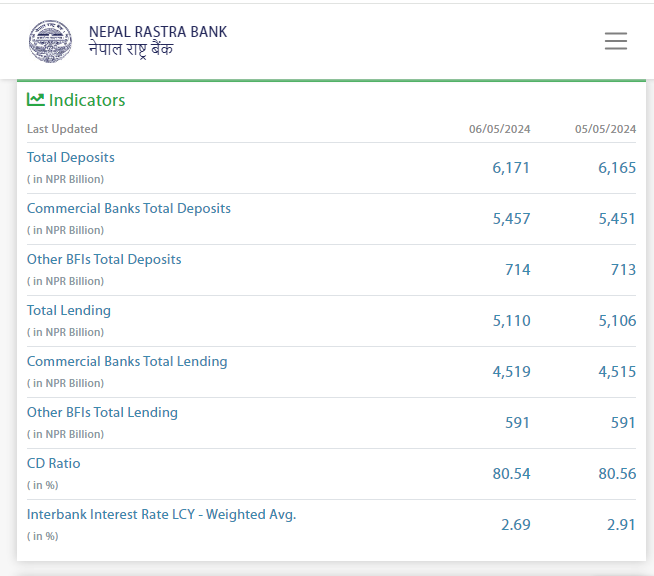Screen dimensions: 654x576
Task: Open the Total Deposits indicator
Action: [x=71, y=157]
